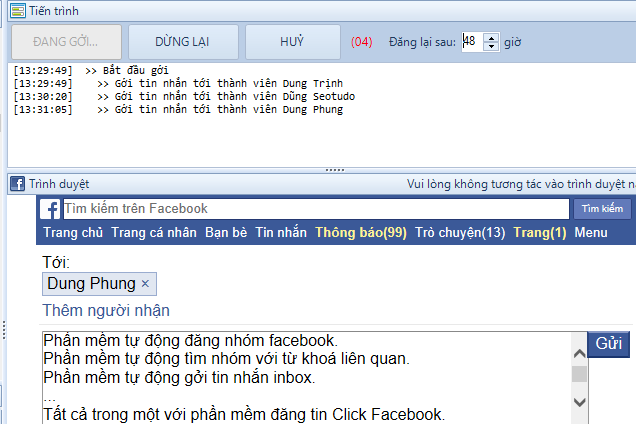Click the Đăng lại sau label
Screen dimensions: 636x424
[x=422, y=42]
